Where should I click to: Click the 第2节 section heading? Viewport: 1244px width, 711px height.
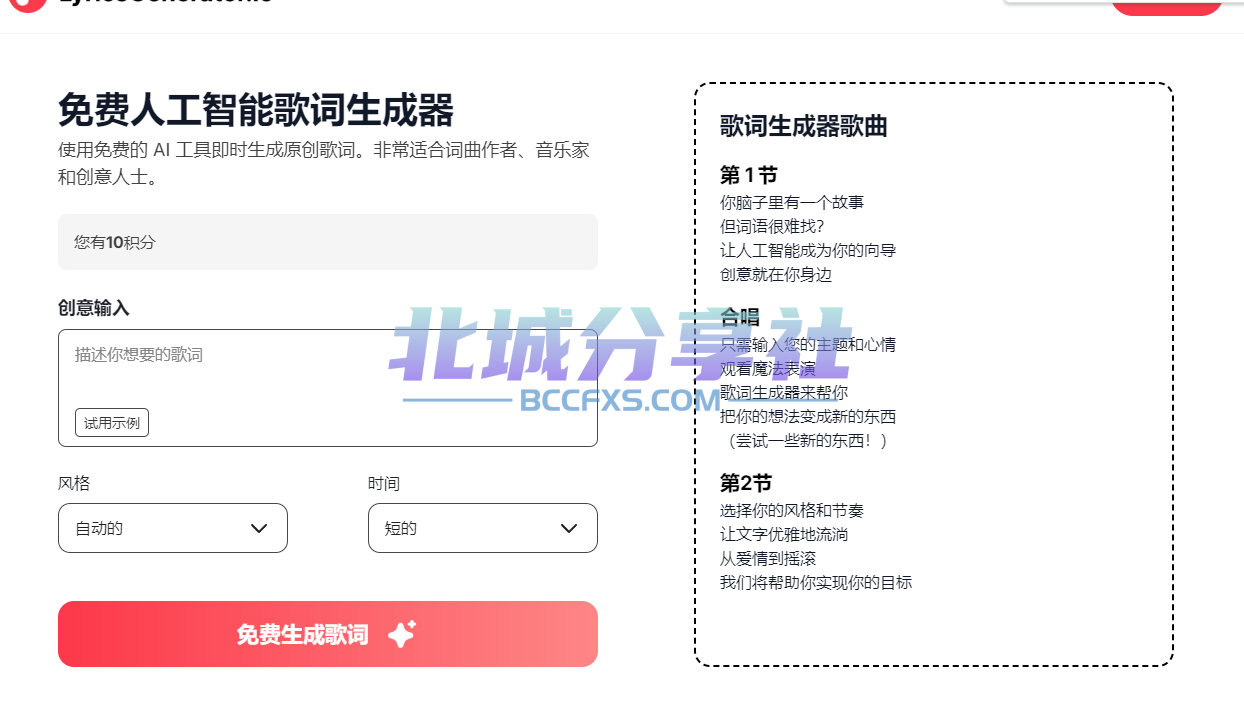(746, 483)
